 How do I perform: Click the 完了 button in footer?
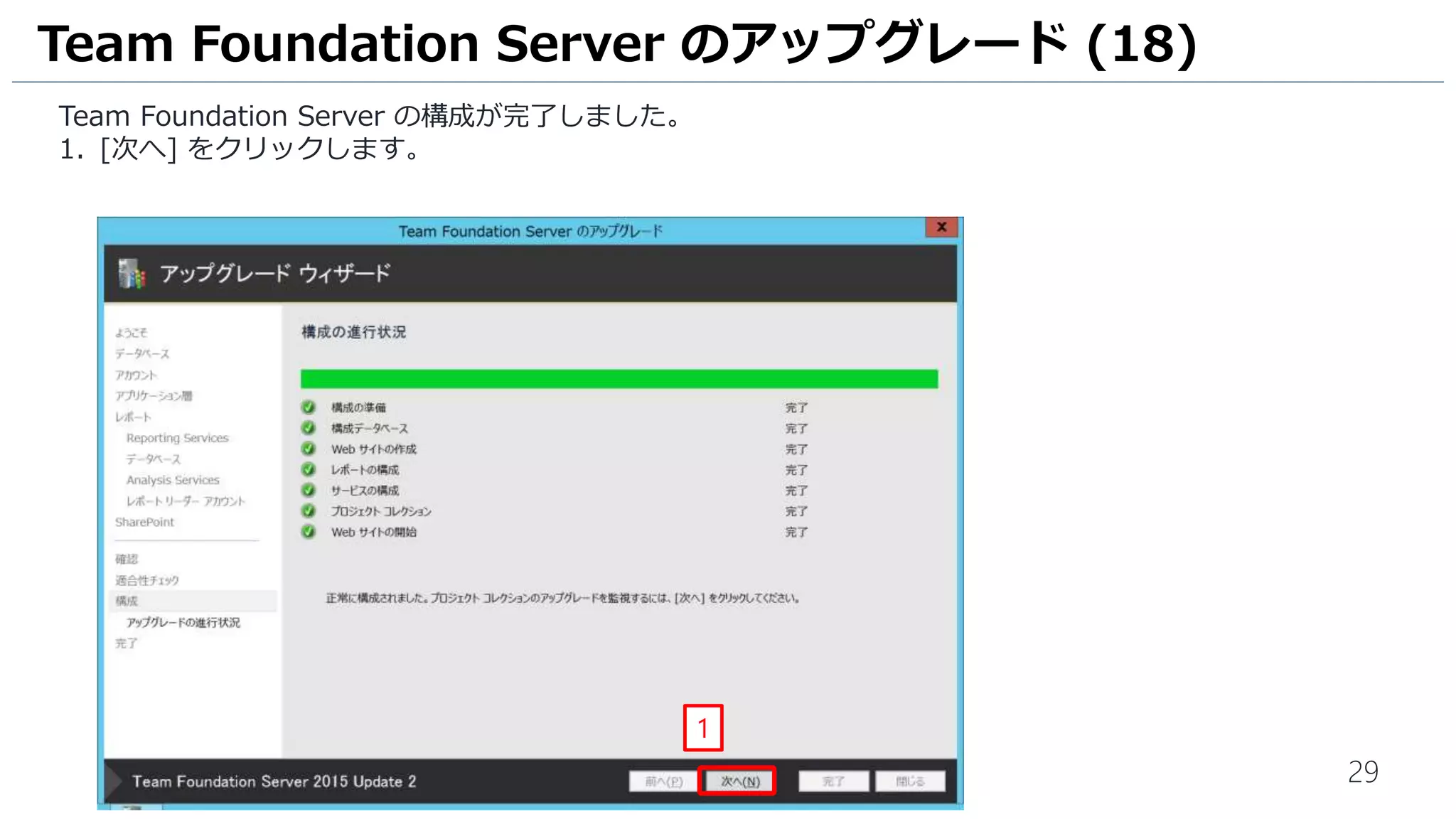(x=833, y=781)
